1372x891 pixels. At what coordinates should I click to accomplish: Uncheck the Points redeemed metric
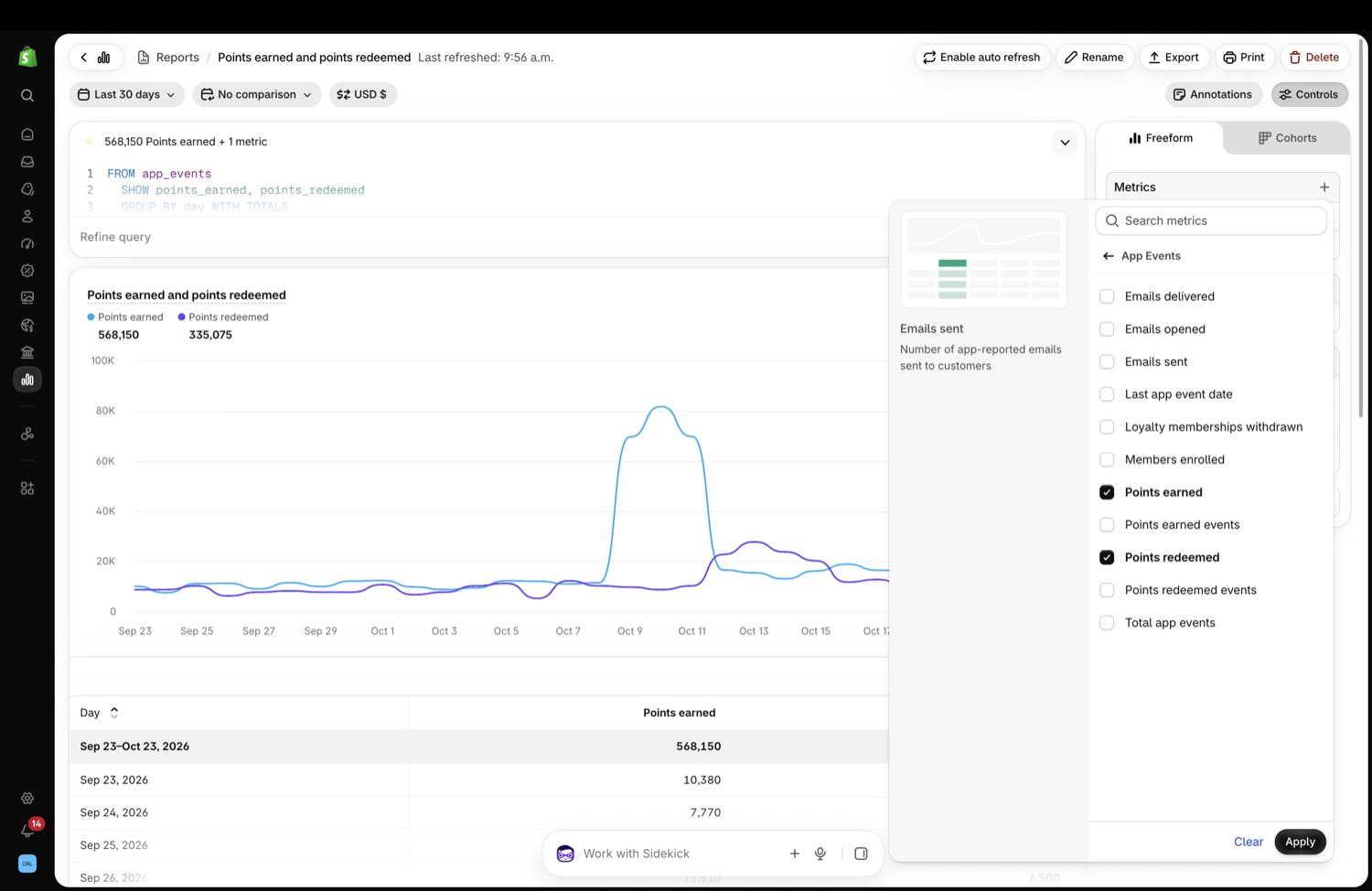(x=1107, y=557)
